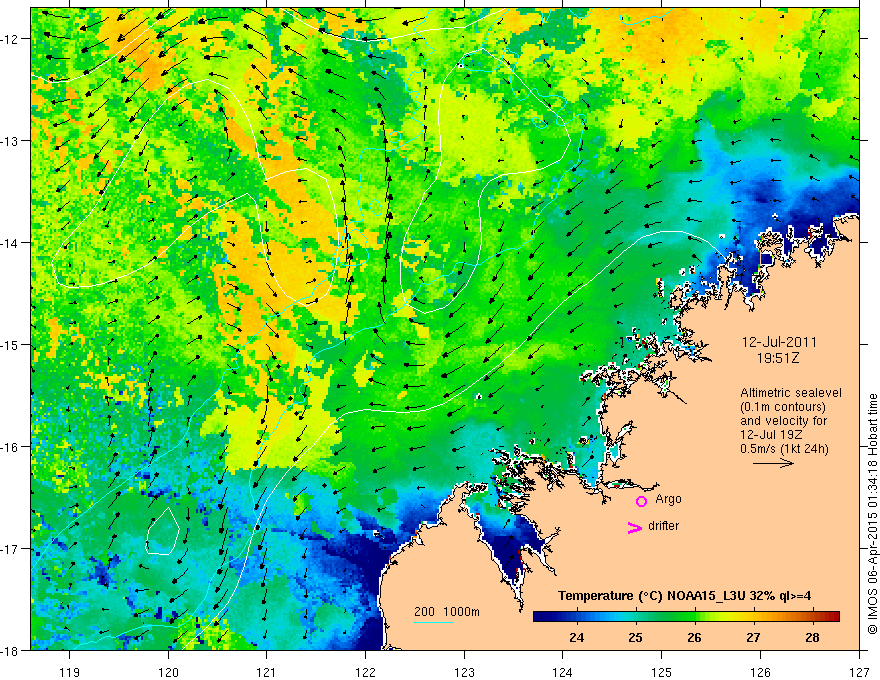The image size is (880, 680).
Task: Click colorbar tick label 24
Action: point(576,637)
